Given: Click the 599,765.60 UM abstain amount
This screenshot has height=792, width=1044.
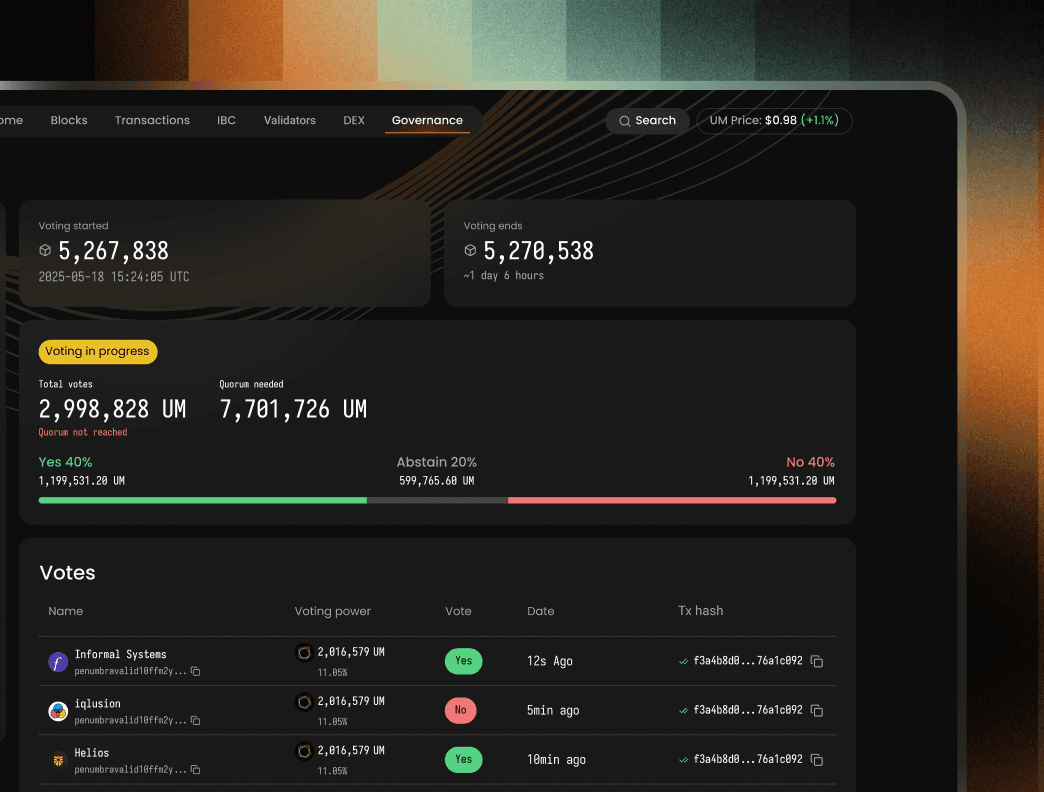Looking at the screenshot, I should 437,481.
